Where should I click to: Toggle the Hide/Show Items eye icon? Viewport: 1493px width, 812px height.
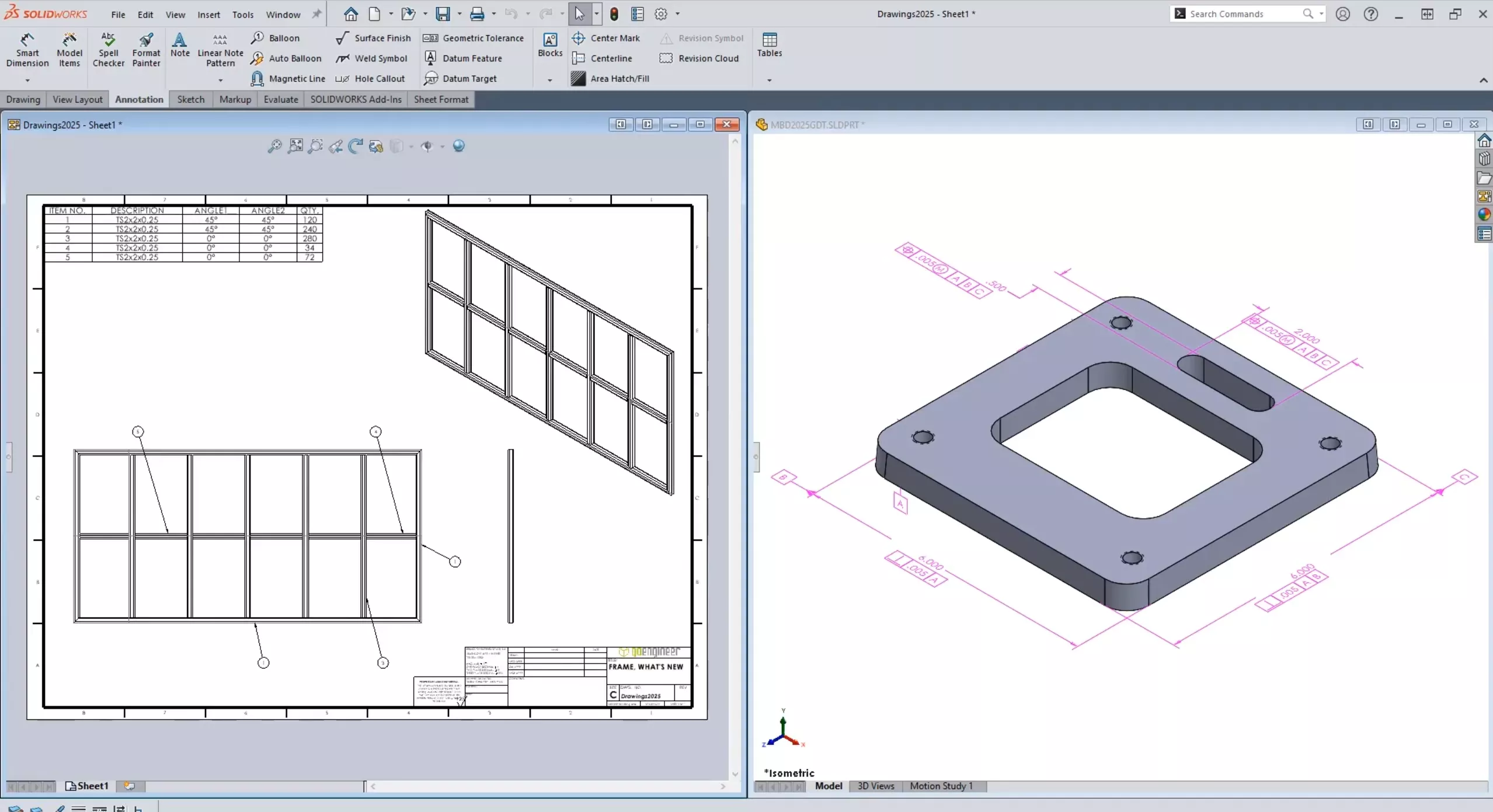(x=427, y=147)
